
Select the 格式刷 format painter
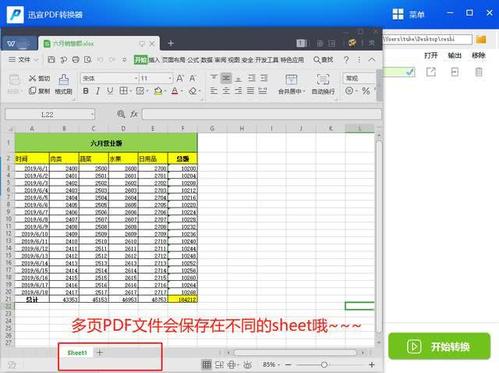pyautogui.click(x=64, y=84)
